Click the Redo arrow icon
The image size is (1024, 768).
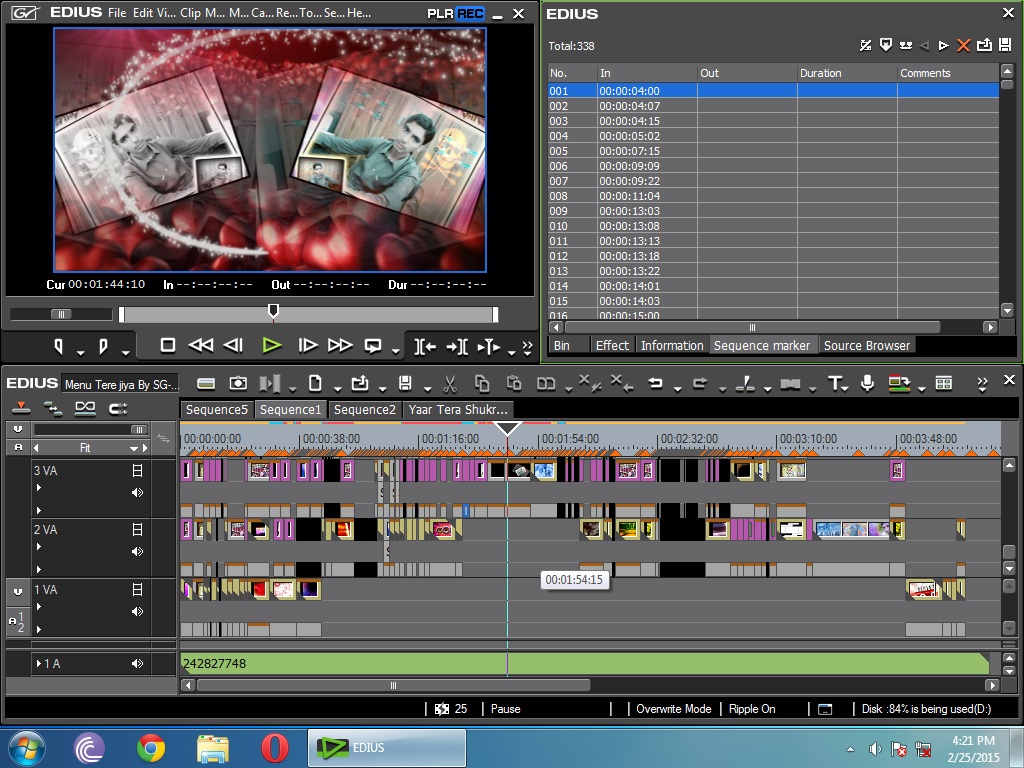pyautogui.click(x=700, y=383)
